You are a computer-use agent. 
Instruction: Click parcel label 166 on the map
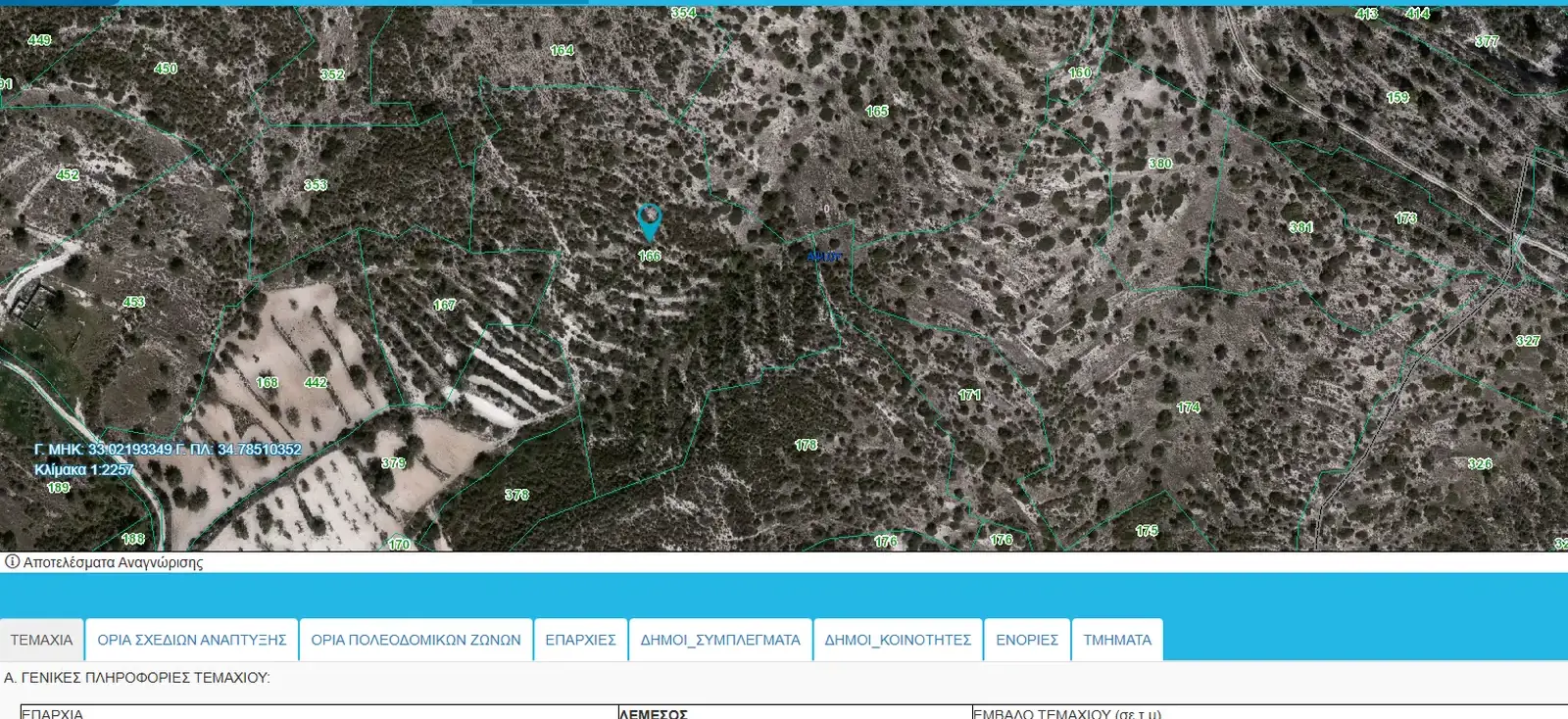(x=650, y=256)
